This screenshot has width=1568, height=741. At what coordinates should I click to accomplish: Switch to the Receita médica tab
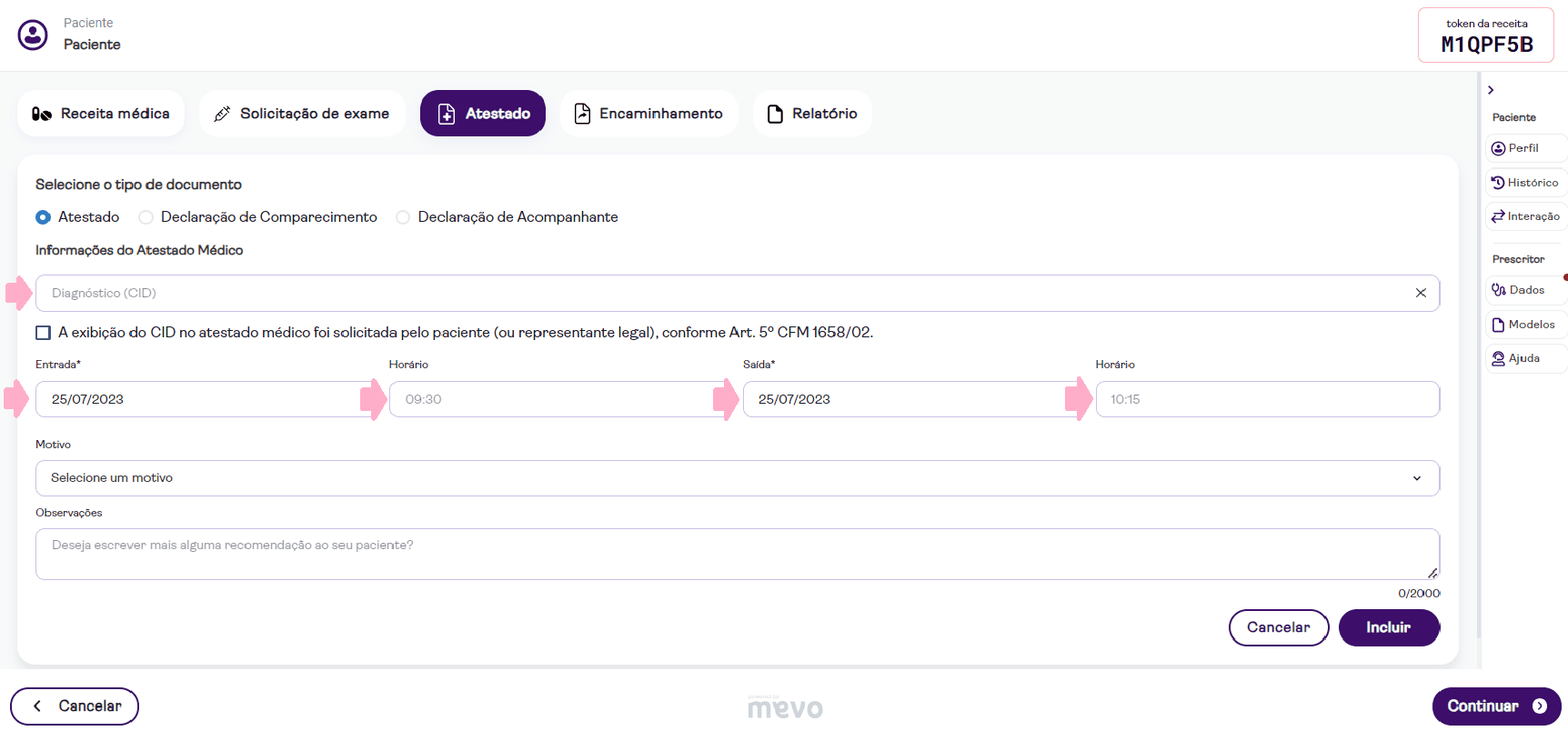coord(101,114)
